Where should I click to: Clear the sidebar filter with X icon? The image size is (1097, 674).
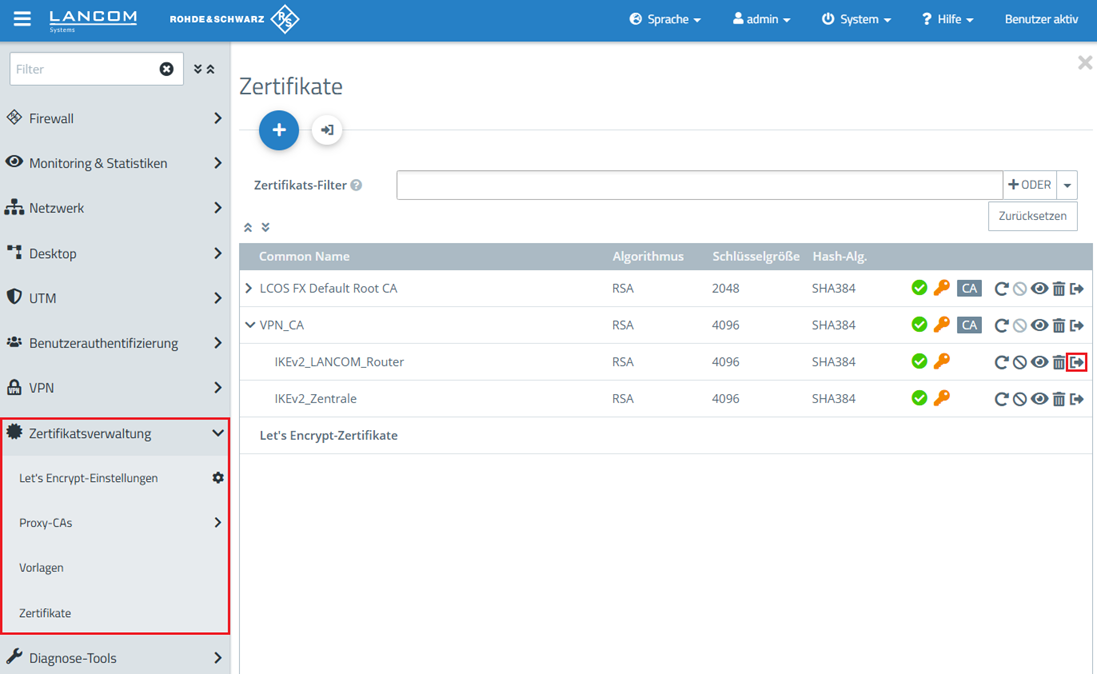point(167,69)
